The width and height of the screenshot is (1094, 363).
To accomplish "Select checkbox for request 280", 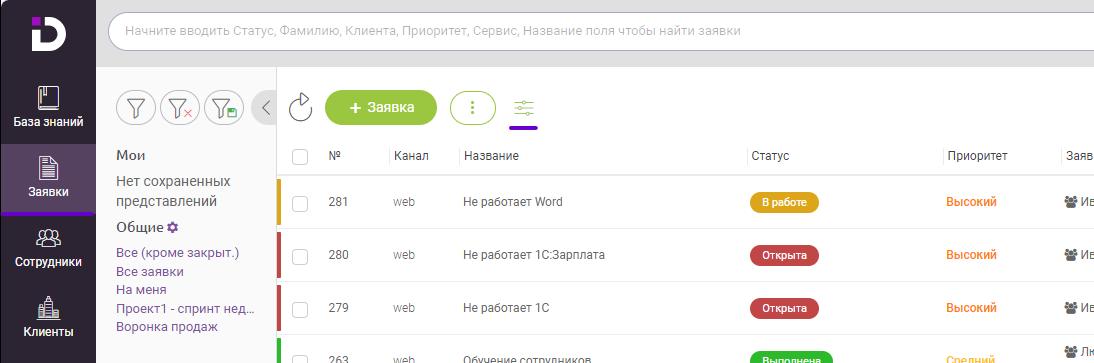I will pos(300,256).
